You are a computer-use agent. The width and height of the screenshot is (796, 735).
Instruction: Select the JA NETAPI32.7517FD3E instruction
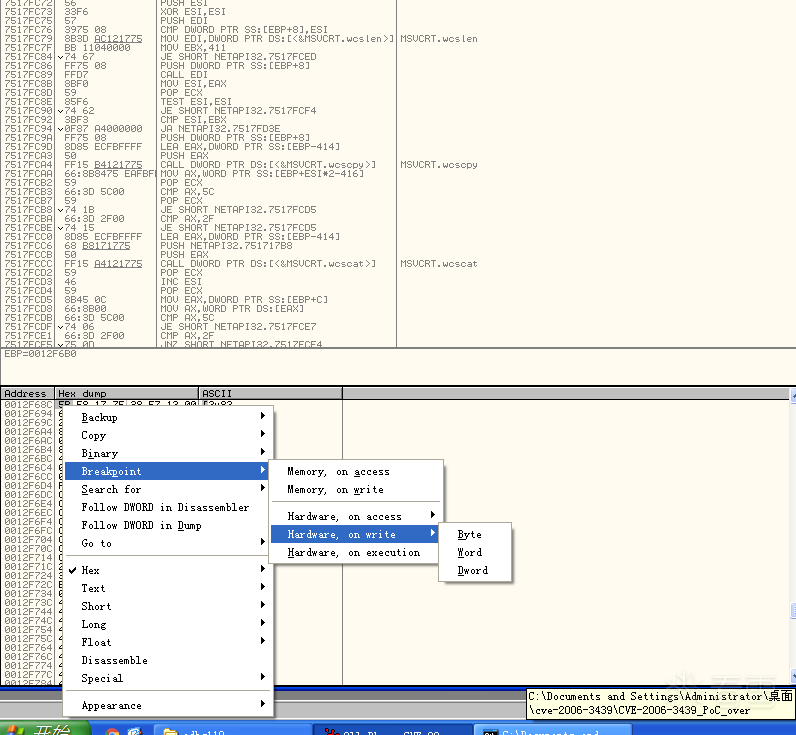pyautogui.click(x=220, y=128)
